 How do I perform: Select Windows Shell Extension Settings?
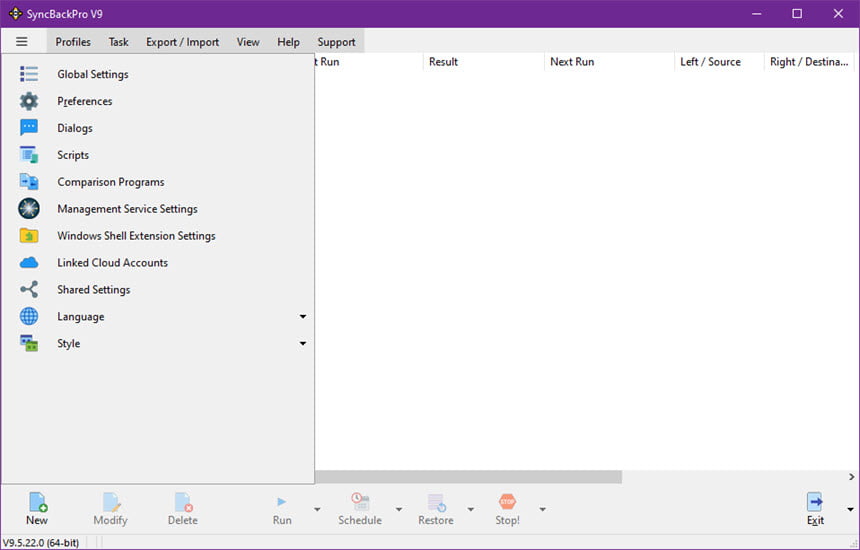157,235
